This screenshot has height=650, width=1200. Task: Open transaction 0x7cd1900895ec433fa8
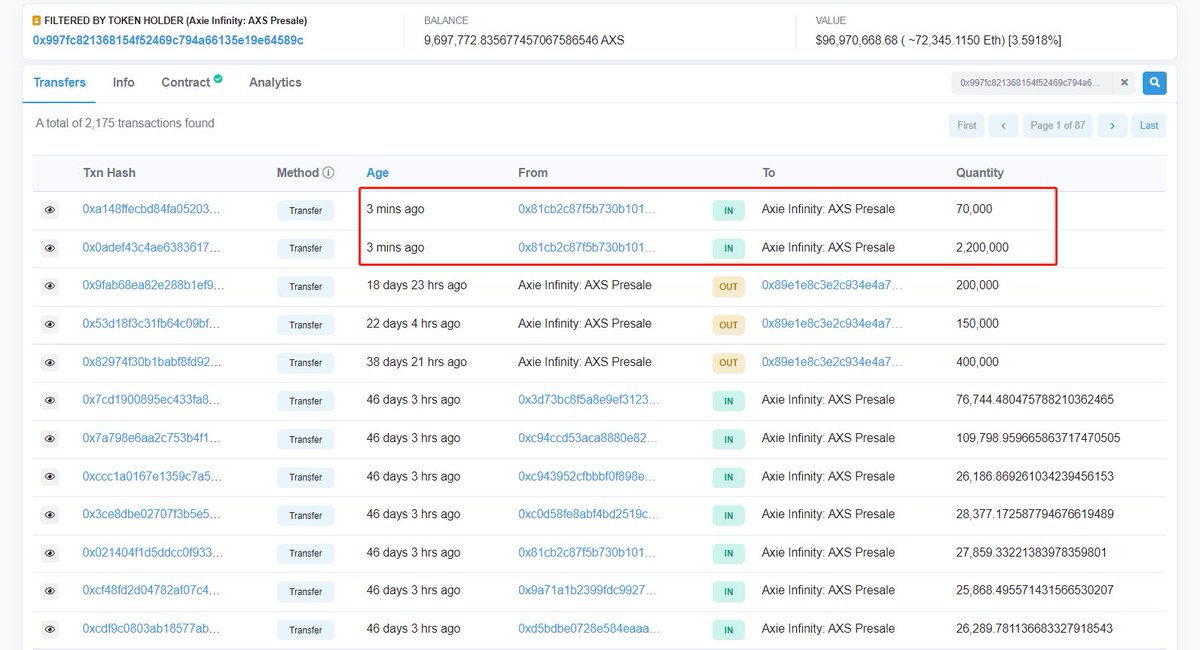pyautogui.click(x=150, y=399)
